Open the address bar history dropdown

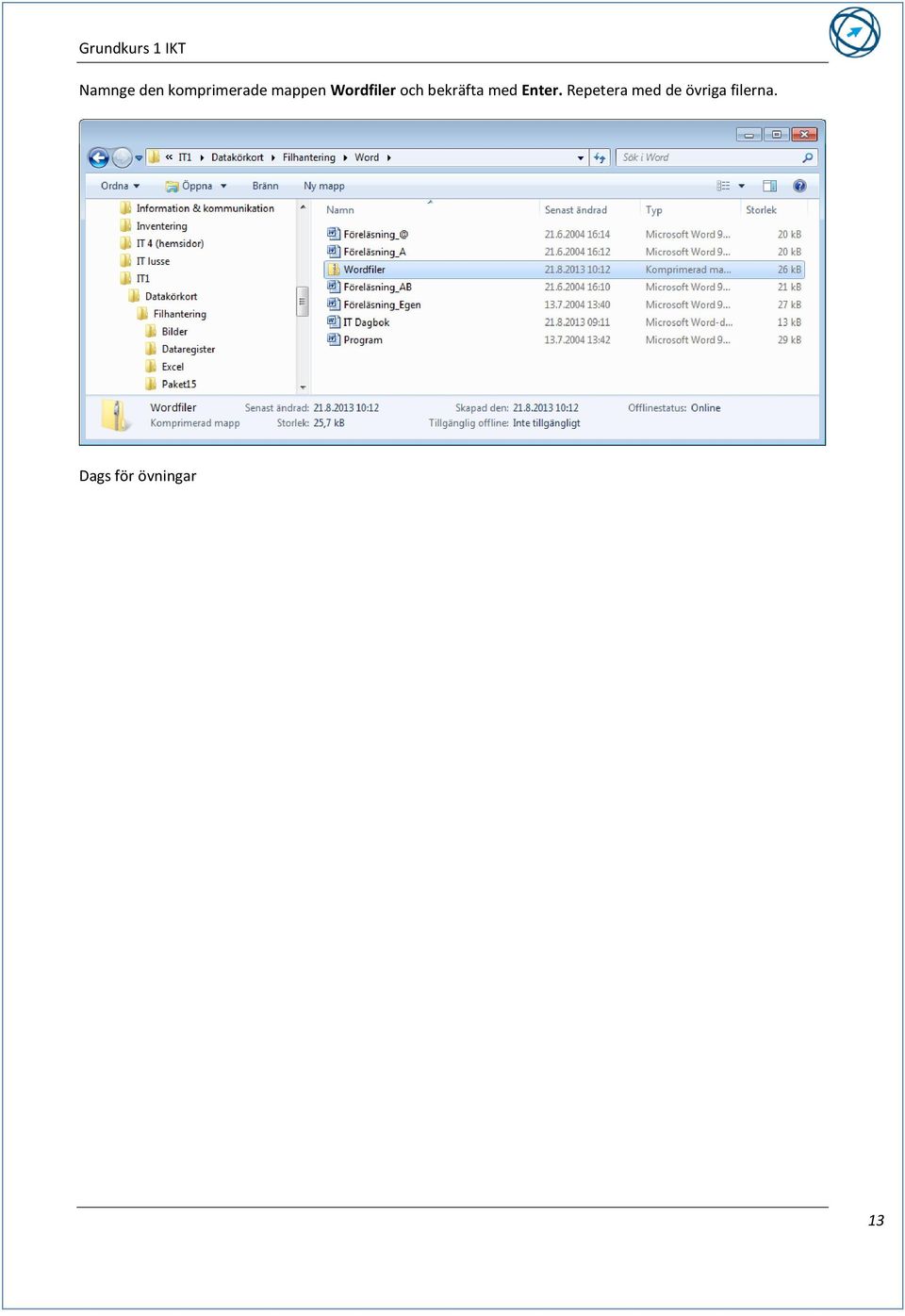(x=581, y=158)
